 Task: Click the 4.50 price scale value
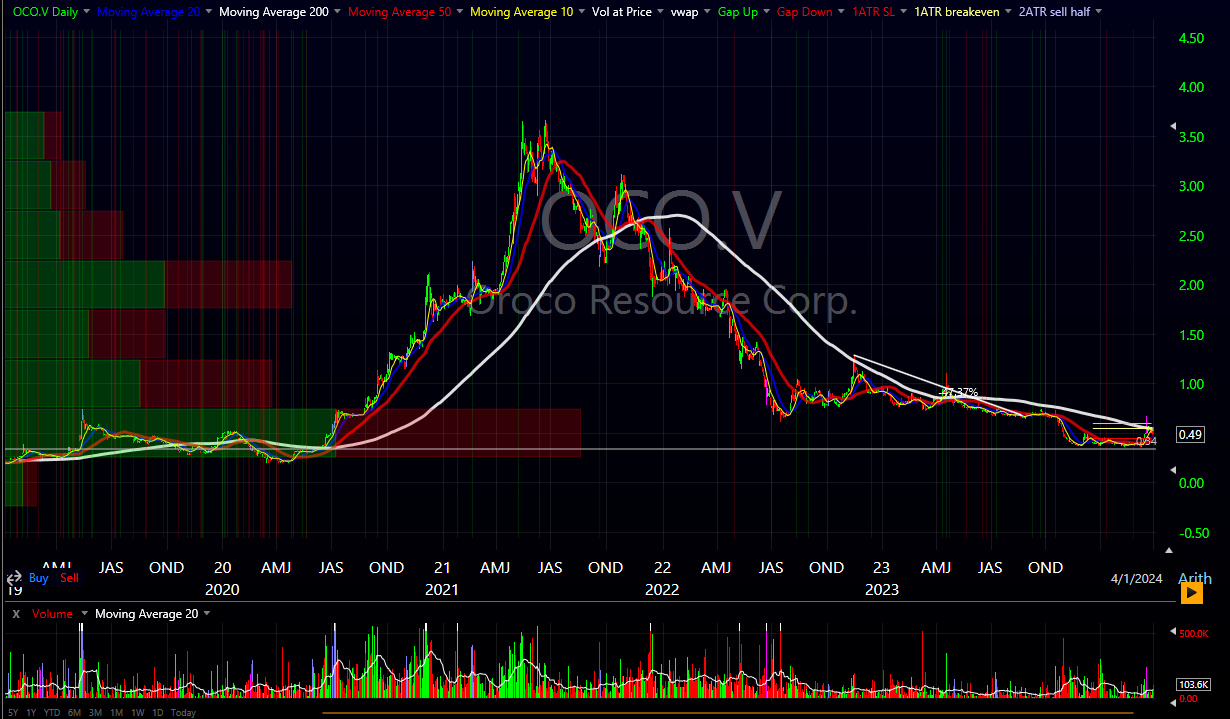(1190, 38)
